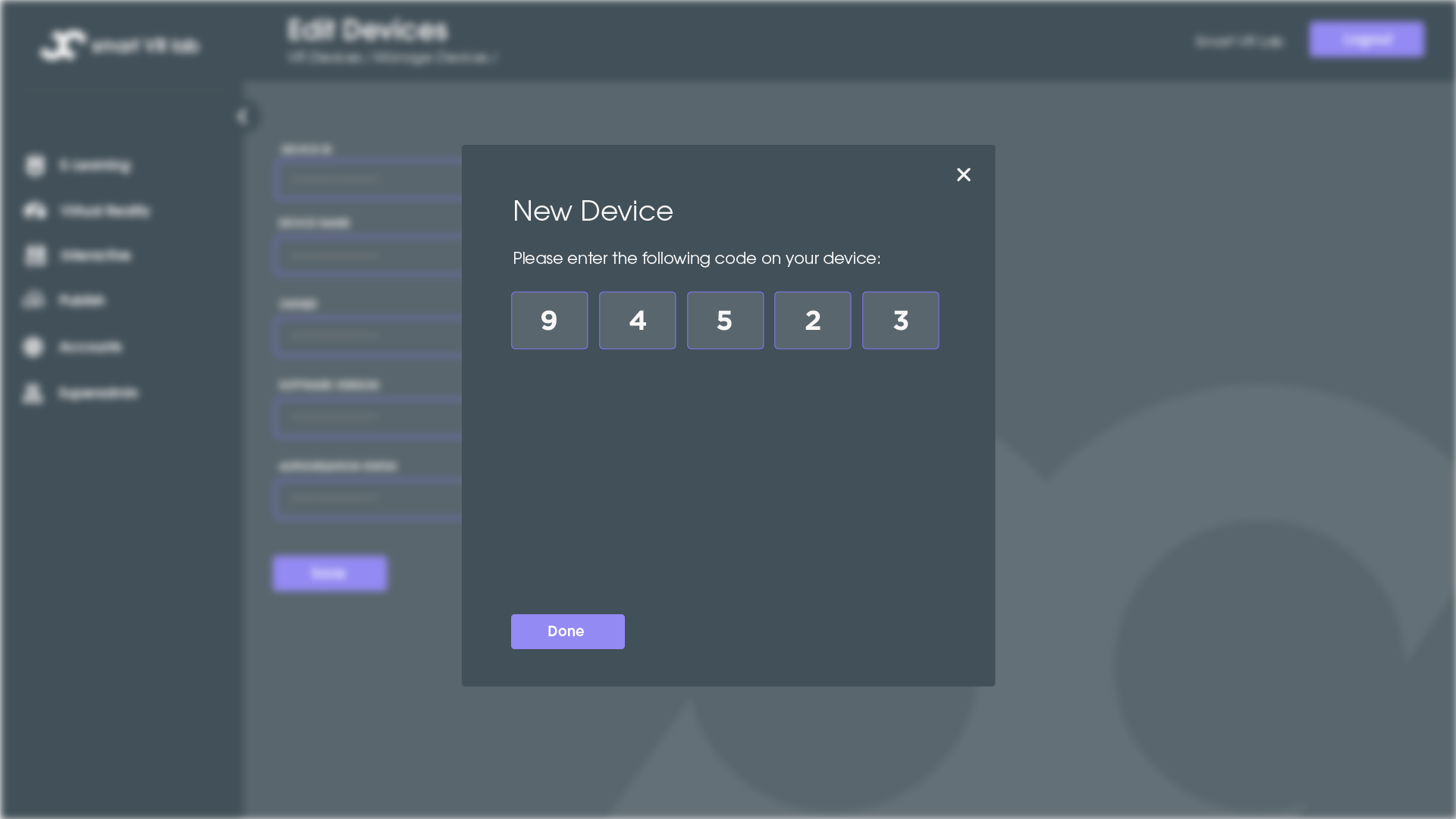Close the New Device dialog

(963, 175)
